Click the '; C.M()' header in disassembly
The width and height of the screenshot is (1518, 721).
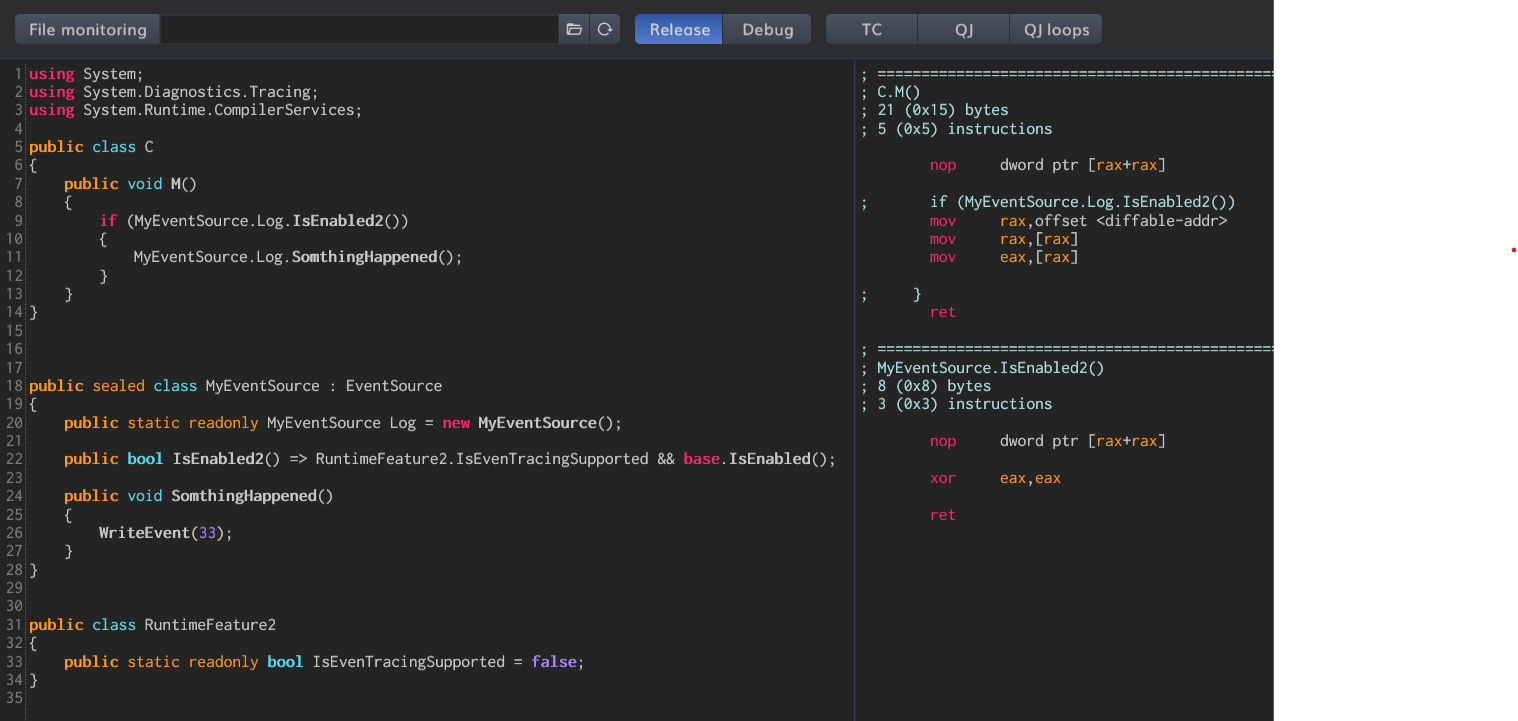(x=890, y=92)
